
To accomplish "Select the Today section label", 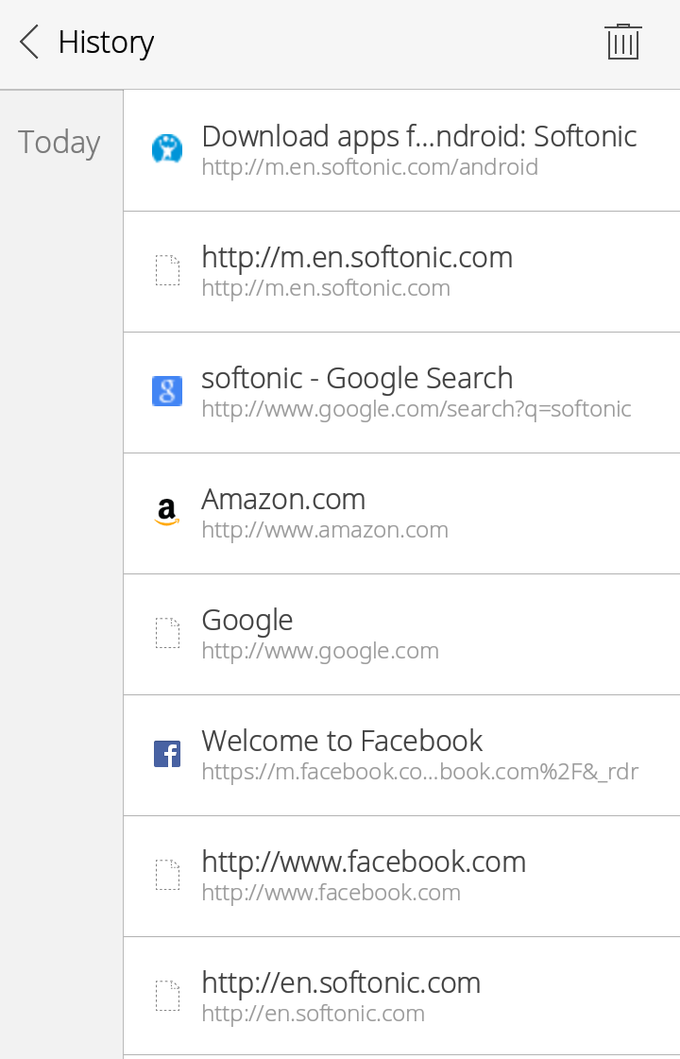I will tap(59, 143).
